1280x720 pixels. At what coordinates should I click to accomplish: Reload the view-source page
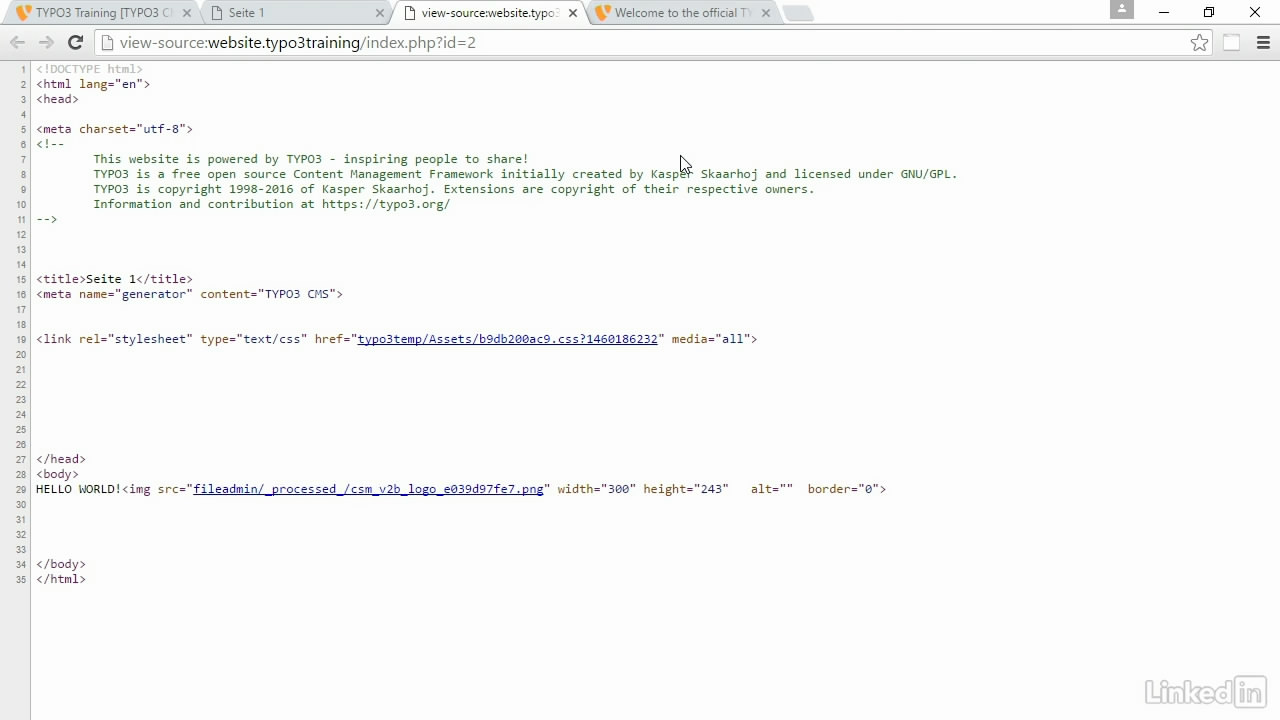75,42
